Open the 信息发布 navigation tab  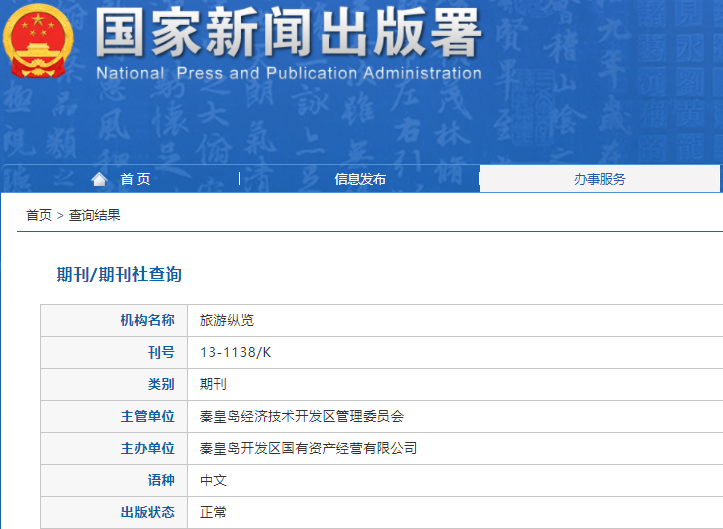[360, 179]
